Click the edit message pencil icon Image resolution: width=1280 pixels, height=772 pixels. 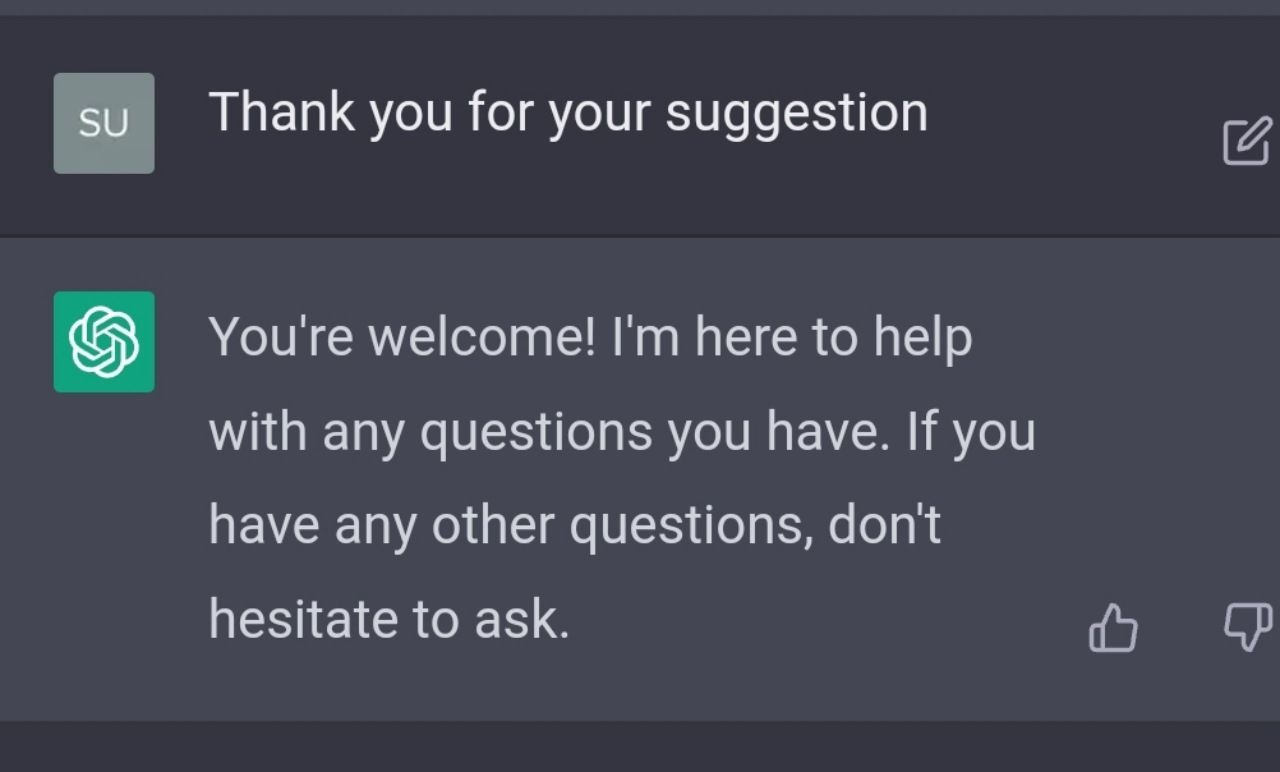coord(1246,142)
